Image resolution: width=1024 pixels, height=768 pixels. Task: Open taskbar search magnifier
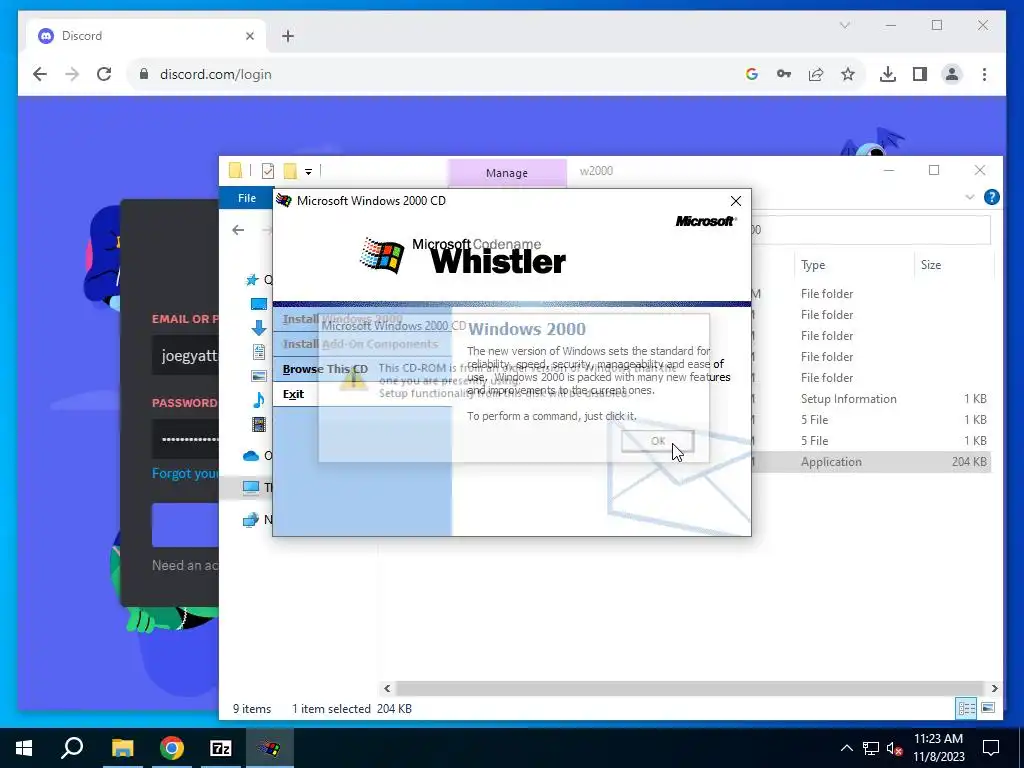[x=72, y=748]
